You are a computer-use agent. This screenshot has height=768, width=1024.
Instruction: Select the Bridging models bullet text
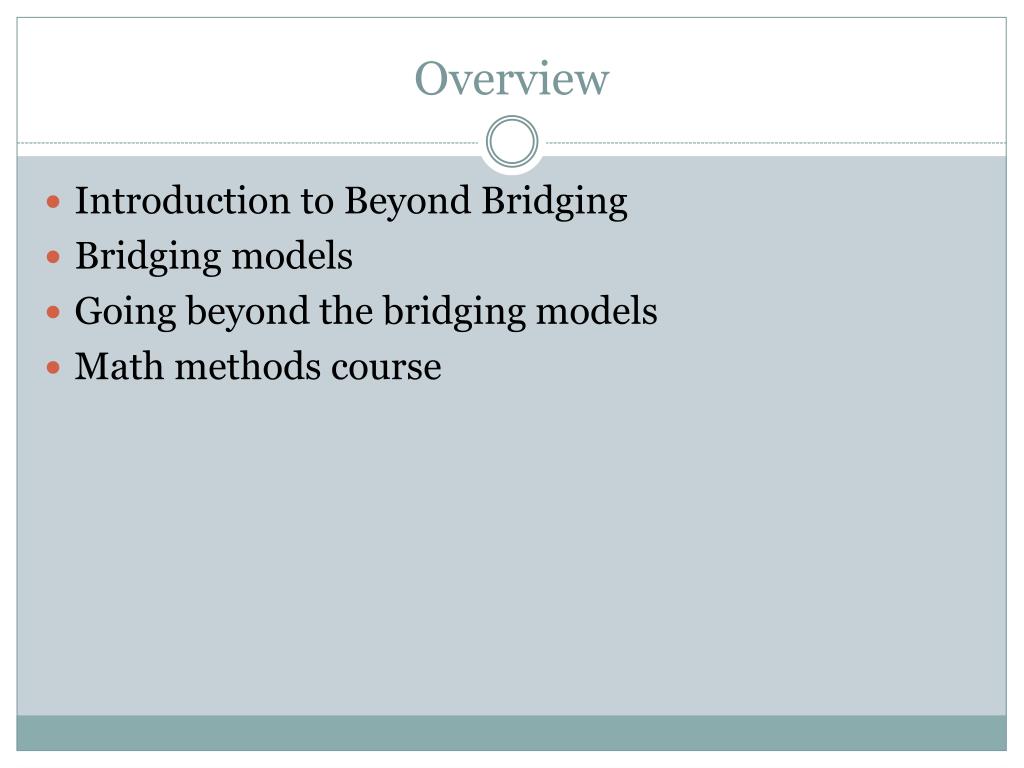click(x=214, y=256)
